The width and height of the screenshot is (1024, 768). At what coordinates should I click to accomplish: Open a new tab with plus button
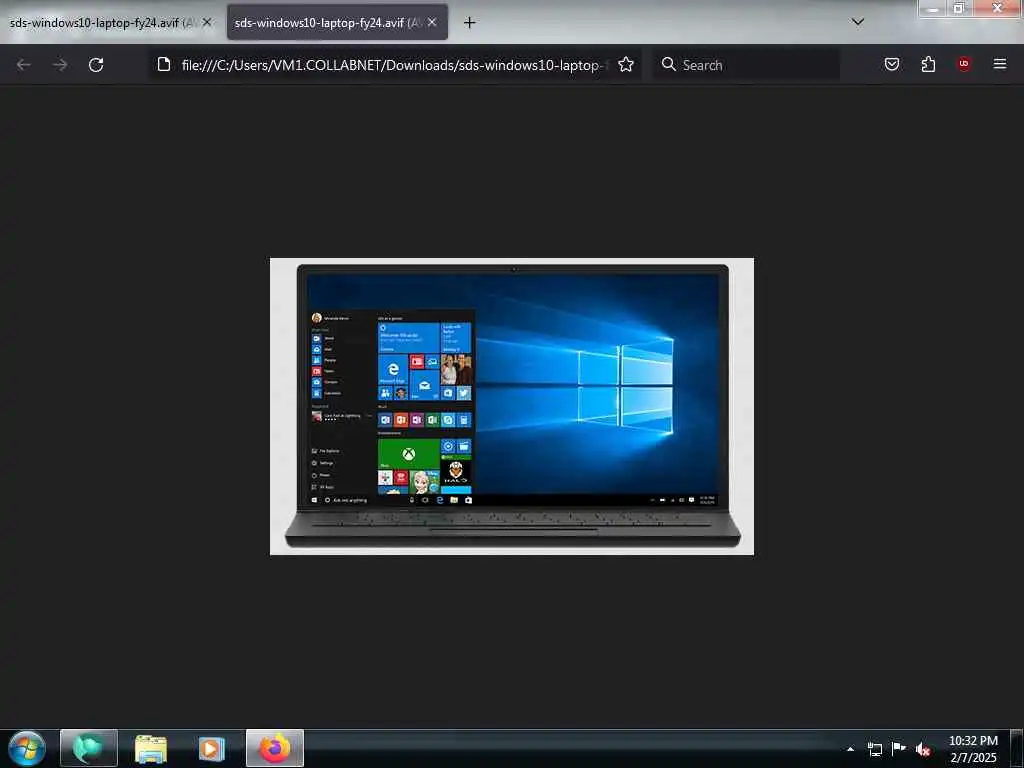pyautogui.click(x=470, y=23)
